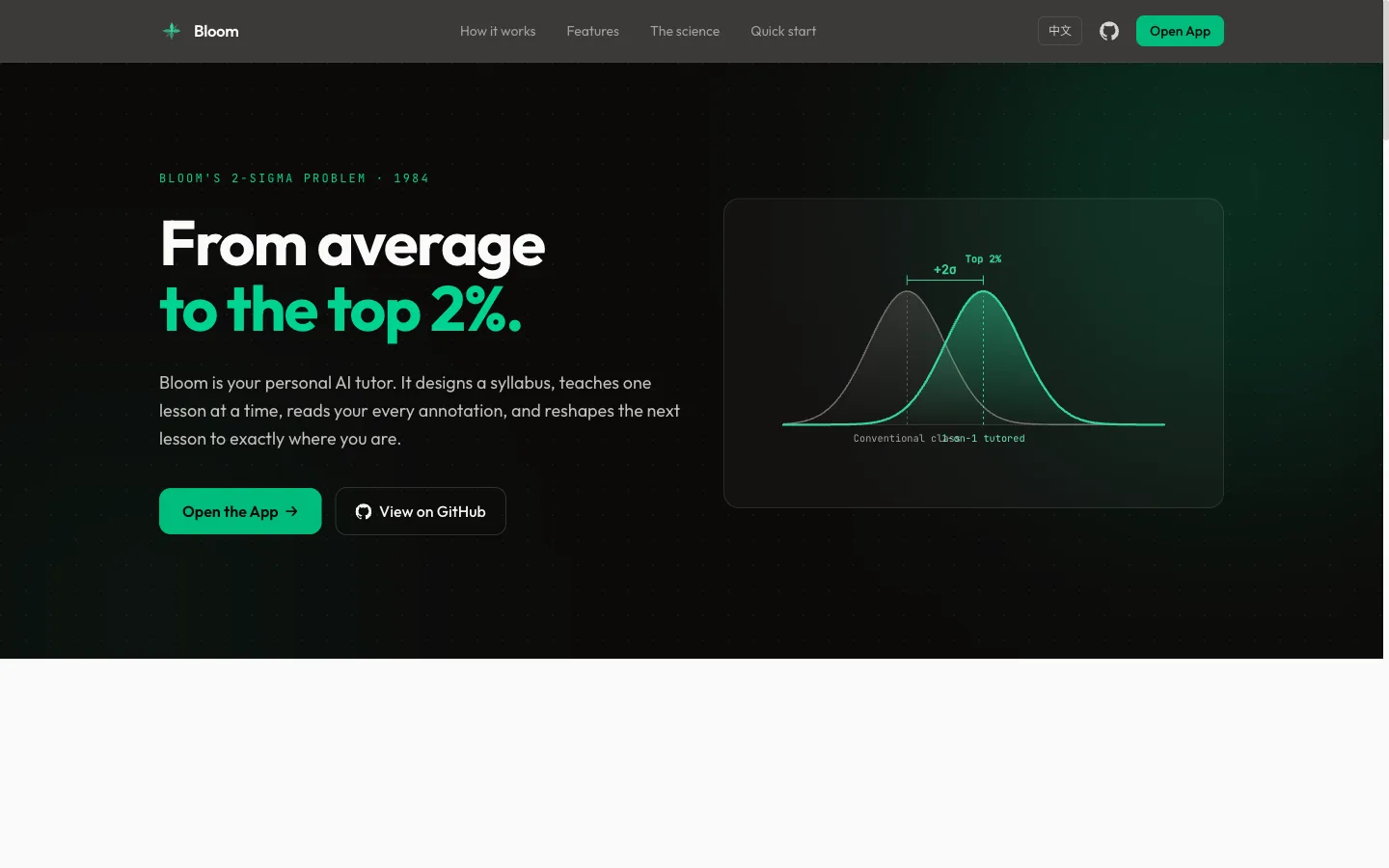Click the From average heading
This screenshot has width=1389, height=868.
pos(353,244)
